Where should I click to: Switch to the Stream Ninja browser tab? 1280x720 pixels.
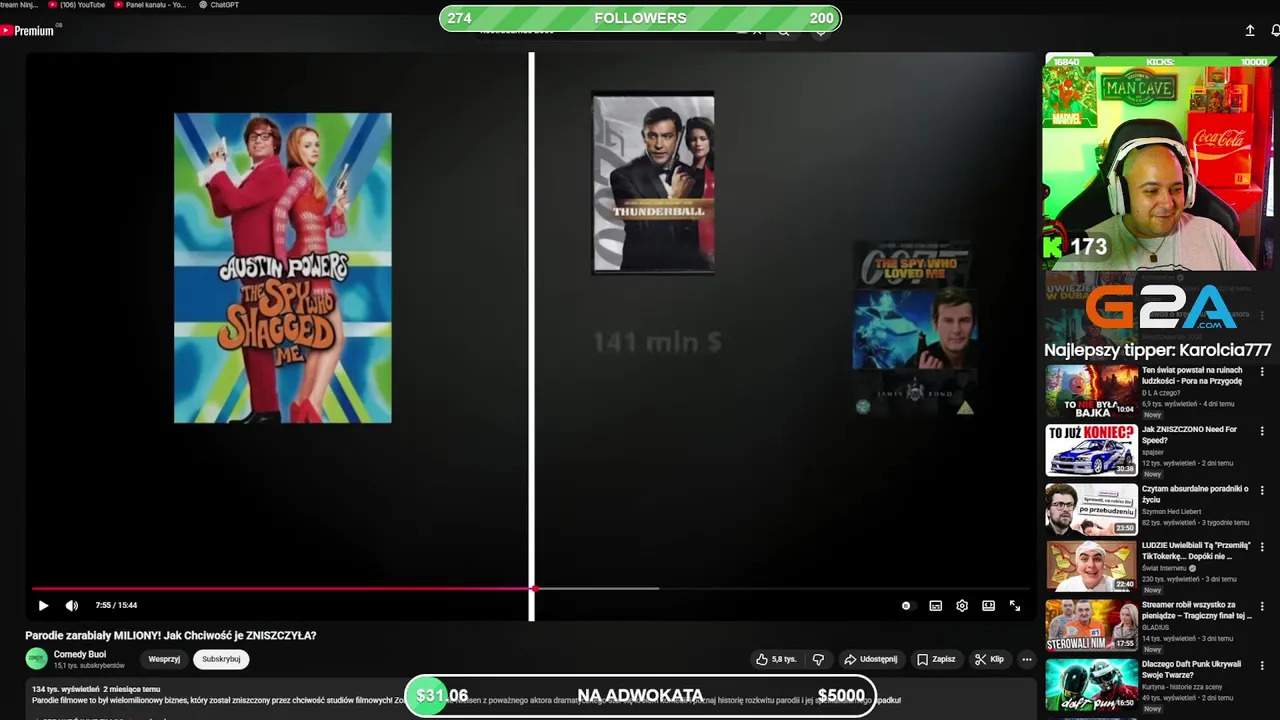click(20, 5)
